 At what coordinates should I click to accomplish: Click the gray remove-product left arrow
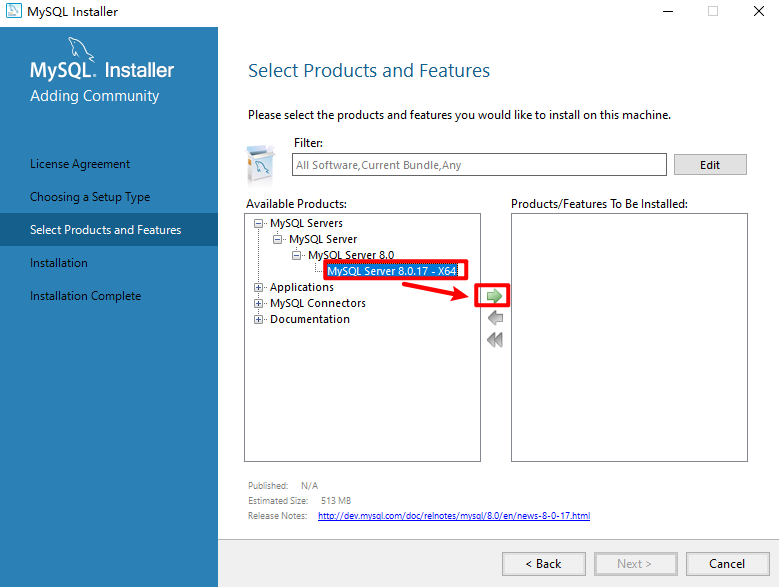click(493, 318)
